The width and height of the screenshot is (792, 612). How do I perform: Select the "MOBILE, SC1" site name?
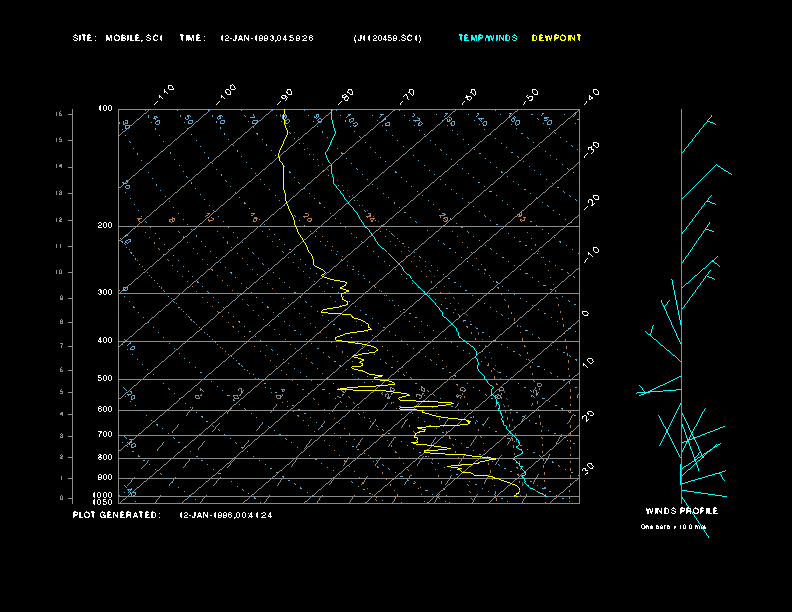click(134, 38)
